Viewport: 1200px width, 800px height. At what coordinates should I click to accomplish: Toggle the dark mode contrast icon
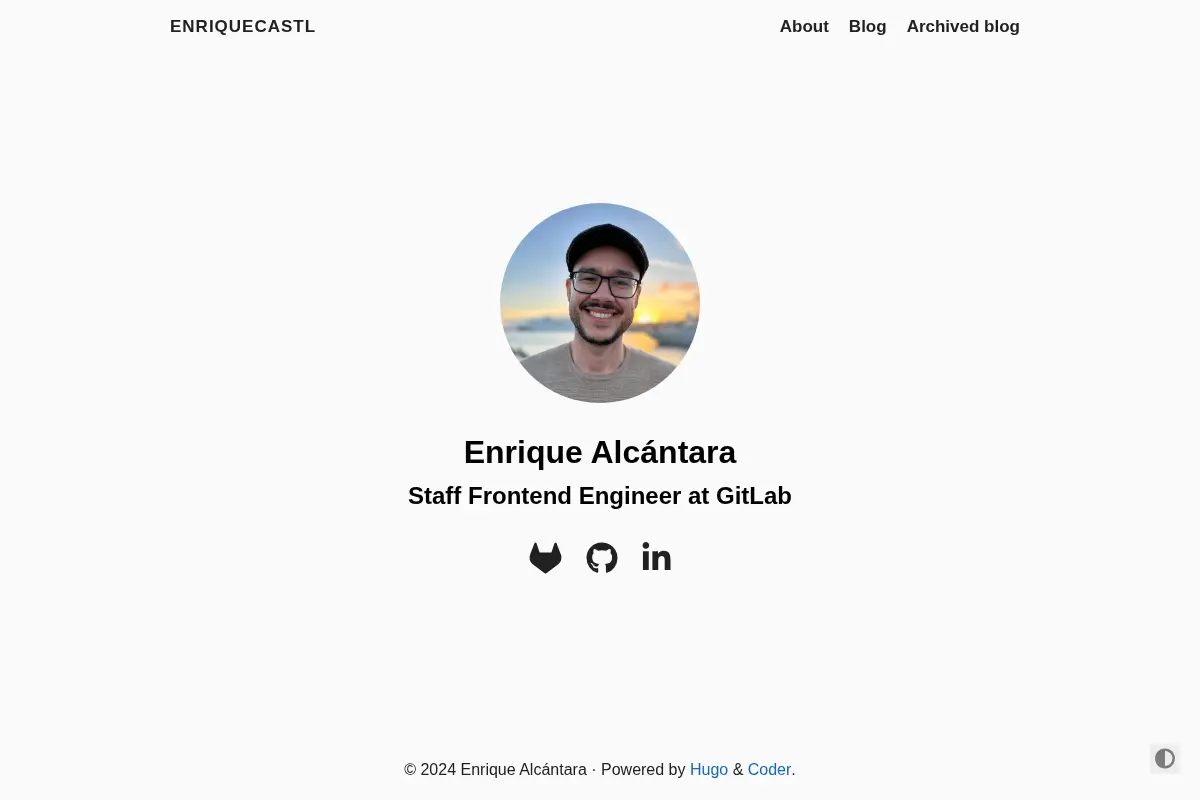1165,759
